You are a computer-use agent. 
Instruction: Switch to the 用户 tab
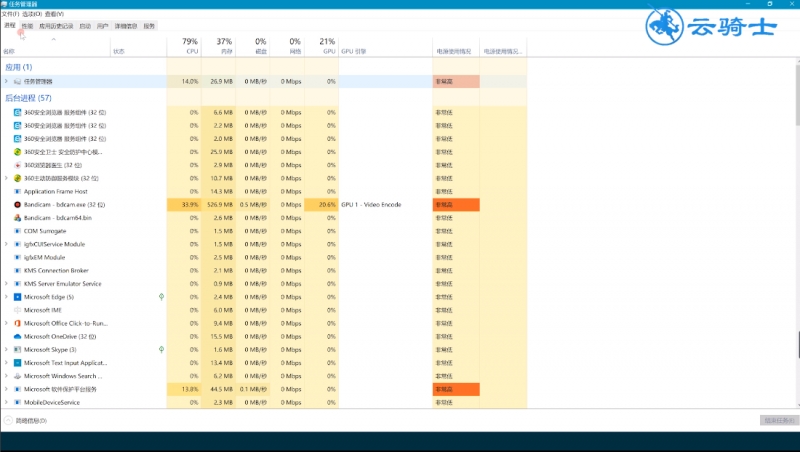(x=103, y=26)
